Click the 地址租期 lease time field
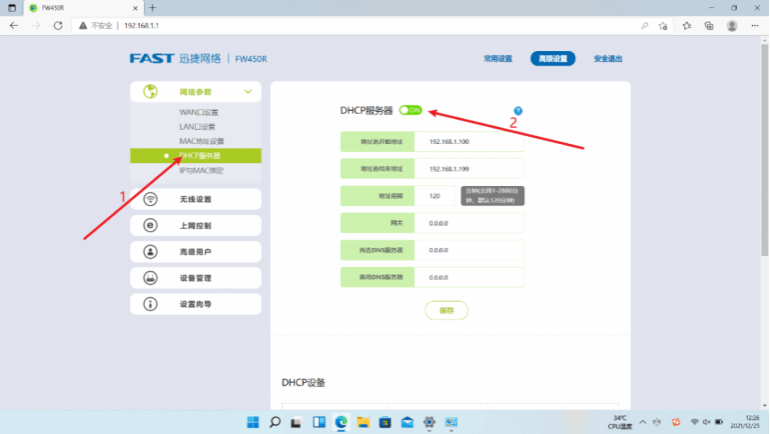 click(435, 196)
